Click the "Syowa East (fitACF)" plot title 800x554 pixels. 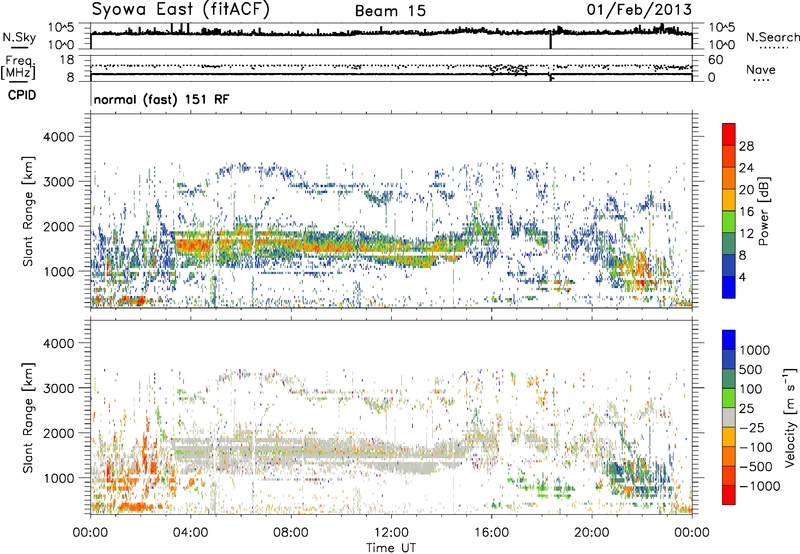(x=181, y=10)
